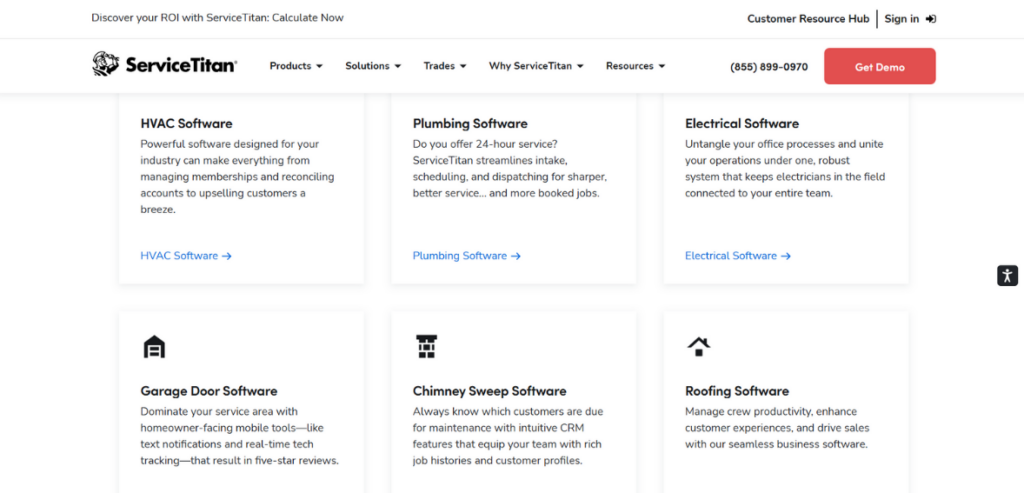Select the Garage Door Software heading
Image resolution: width=1024 pixels, height=493 pixels.
[209, 391]
